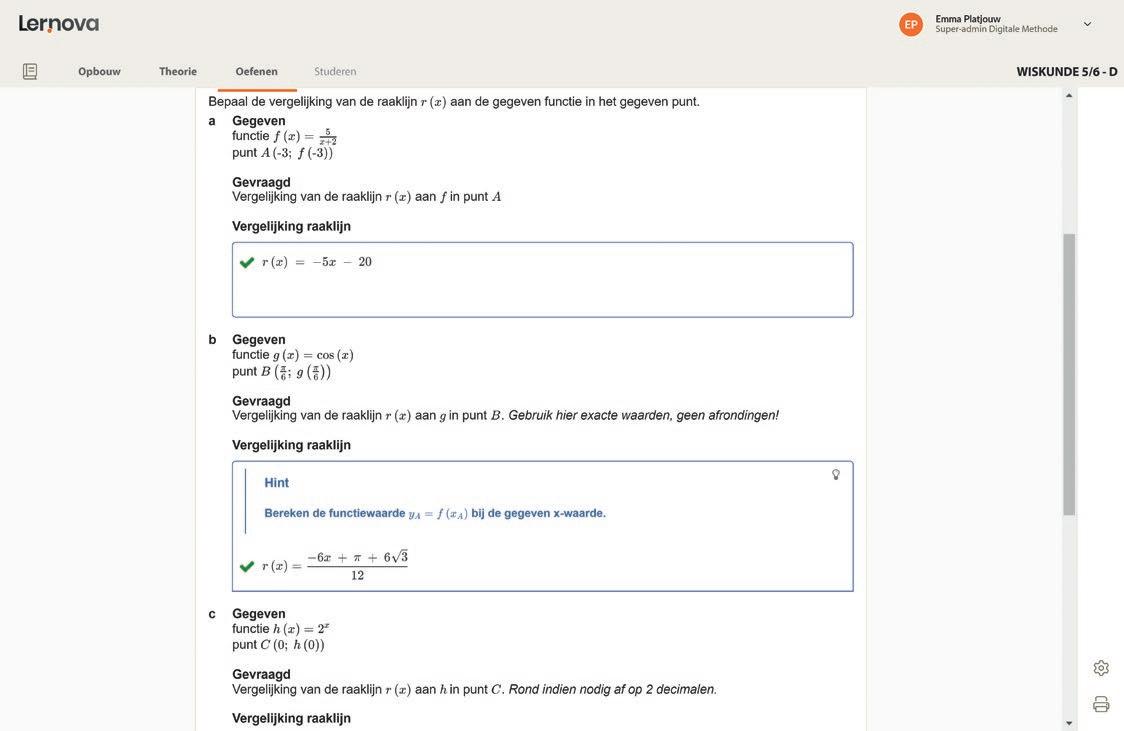This screenshot has height=731, width=1124.
Task: Click the scrollbar down arrow
Action: click(x=1069, y=723)
